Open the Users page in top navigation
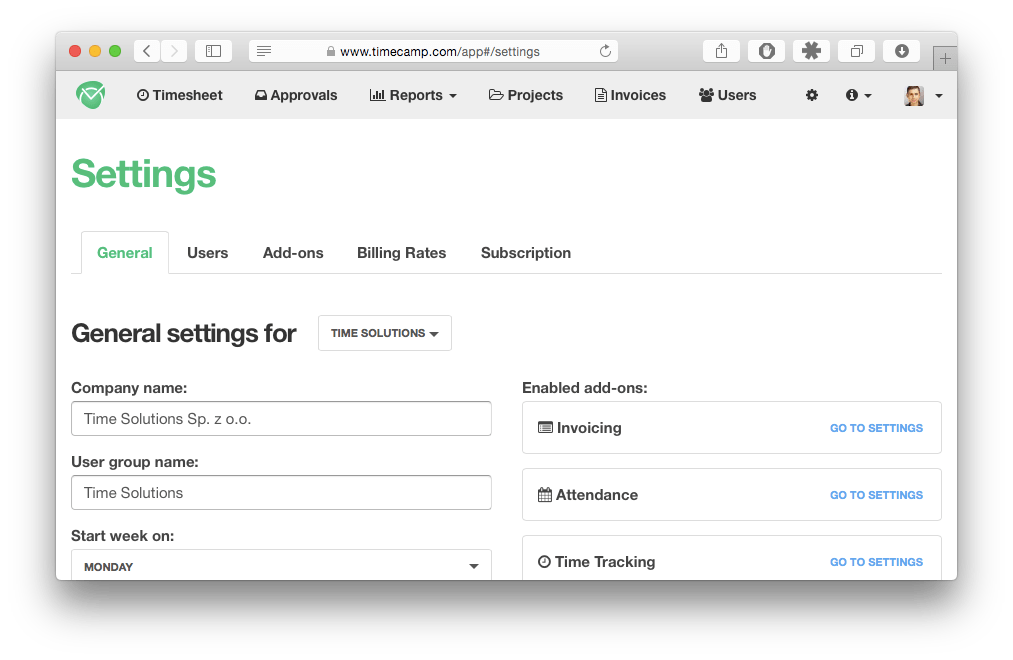 tap(727, 95)
